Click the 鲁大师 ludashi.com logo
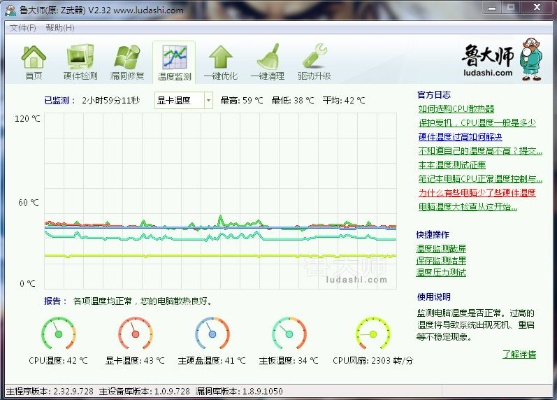 coord(502,60)
